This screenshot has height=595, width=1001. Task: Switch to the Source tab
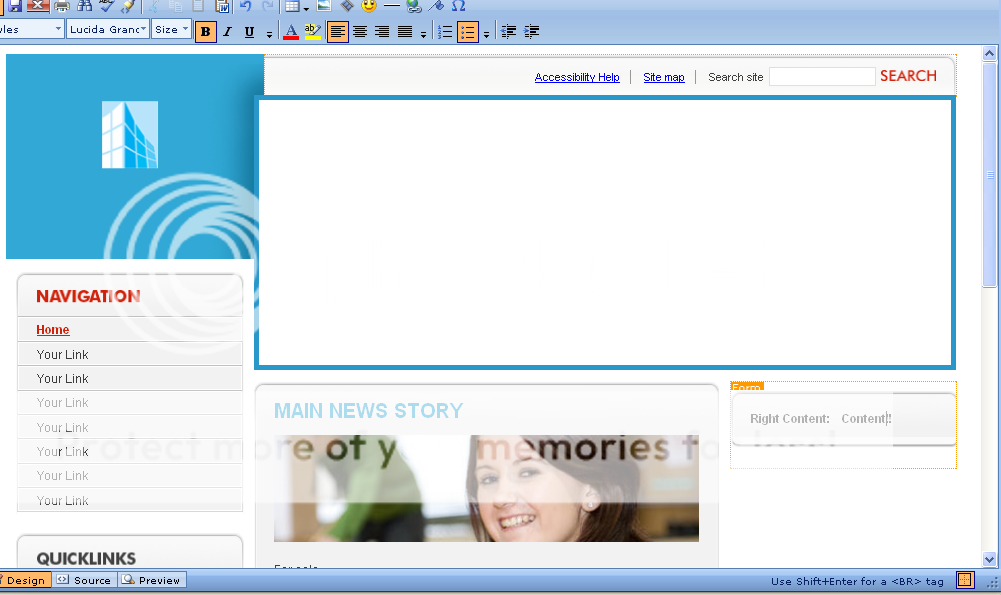coord(84,580)
